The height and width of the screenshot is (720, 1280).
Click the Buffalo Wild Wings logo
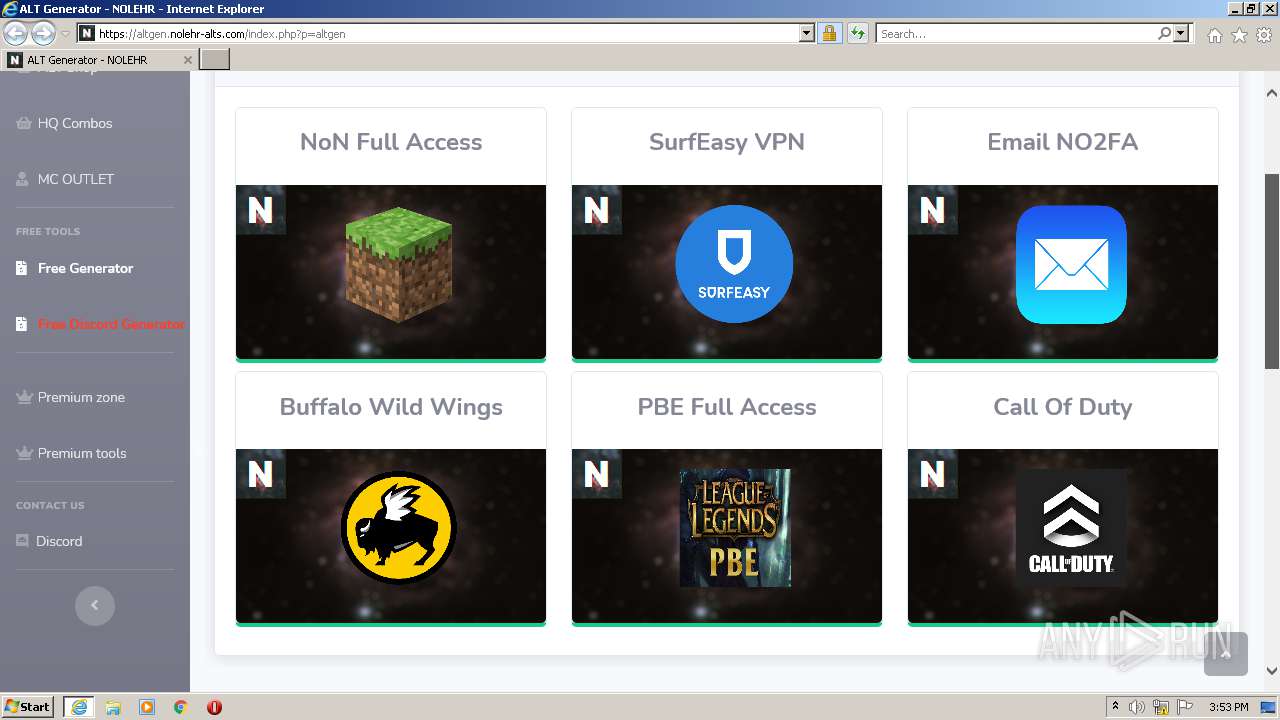398,528
